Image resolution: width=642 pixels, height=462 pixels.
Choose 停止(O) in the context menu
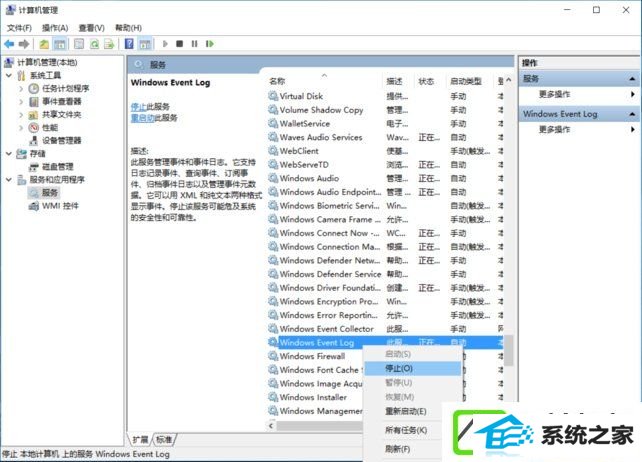click(x=413, y=369)
